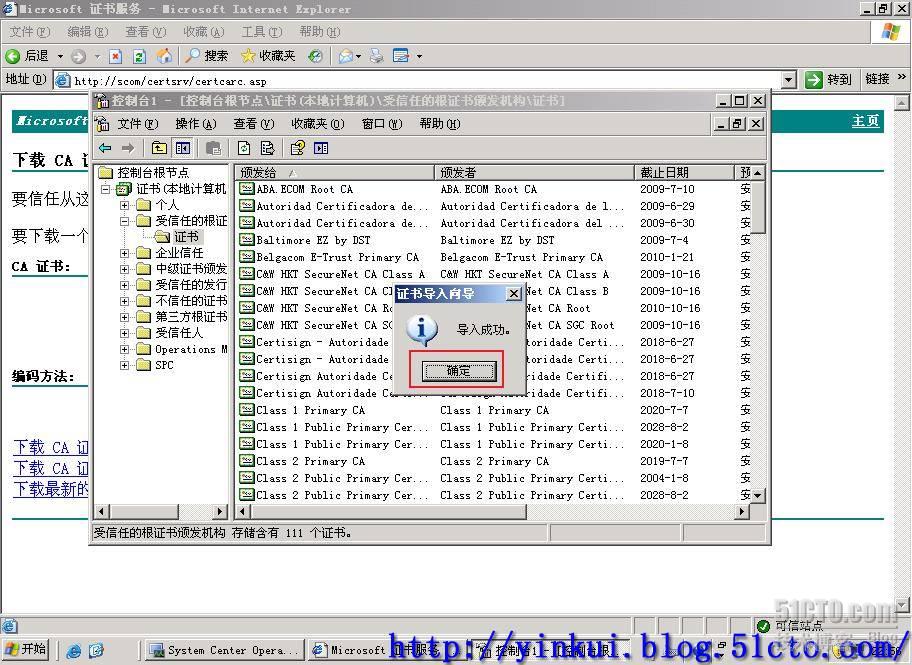Select Class 2 Primary CA certificate

point(311,461)
